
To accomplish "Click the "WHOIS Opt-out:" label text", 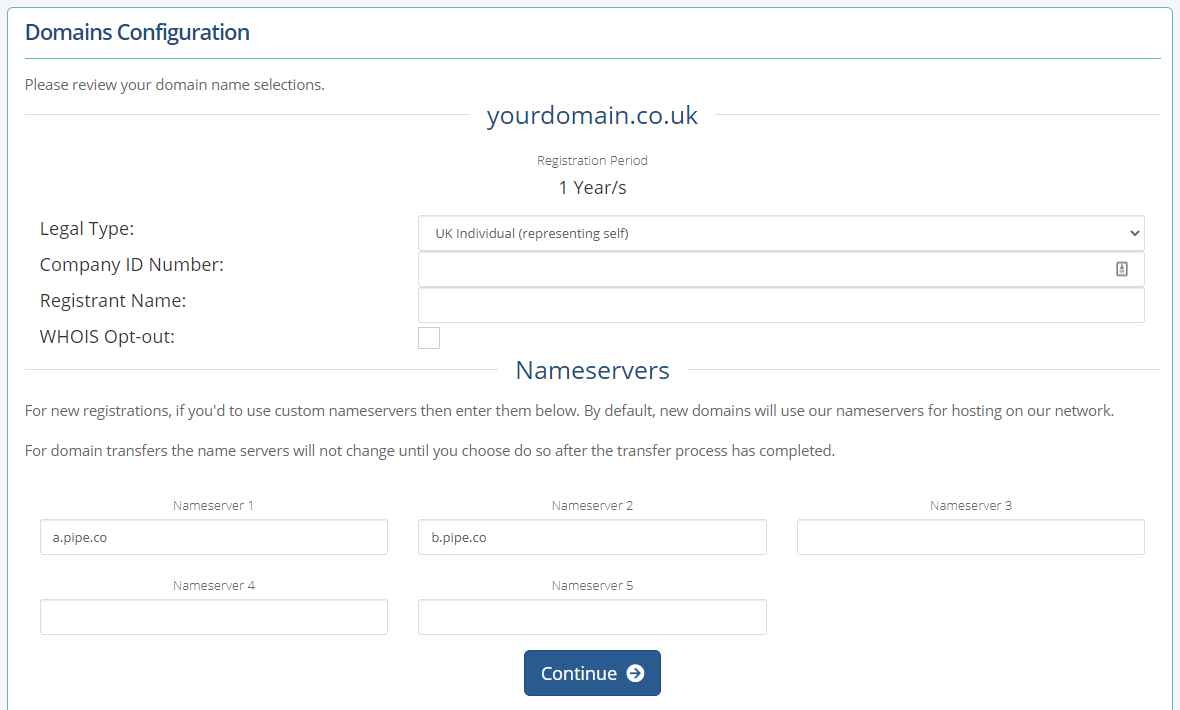I will [x=107, y=337].
